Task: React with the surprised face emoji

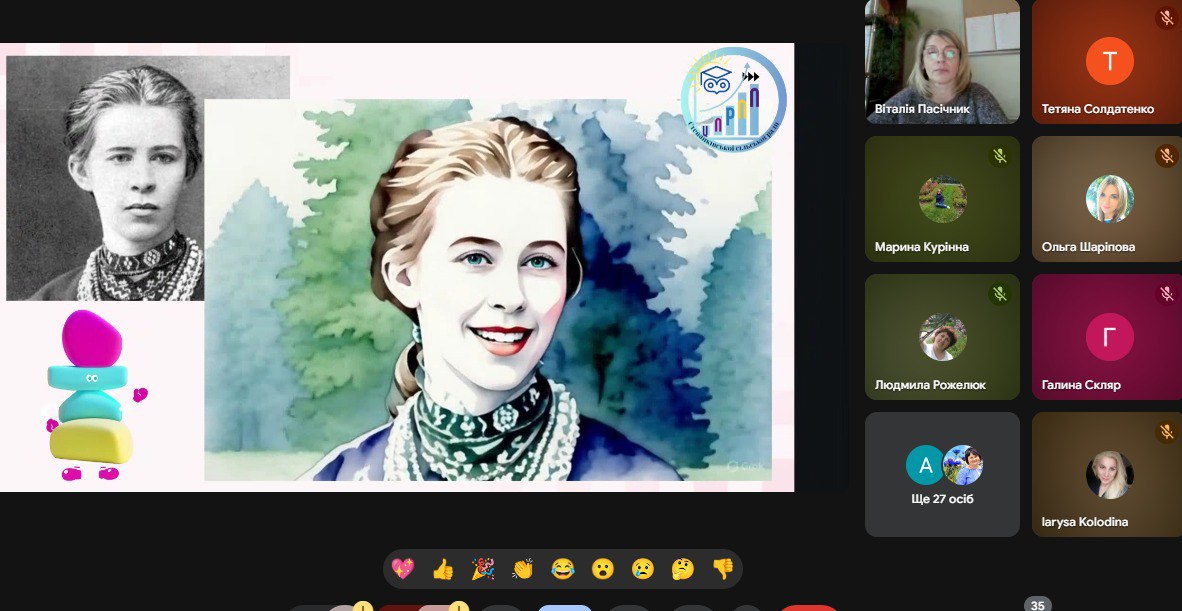Action: click(x=602, y=569)
